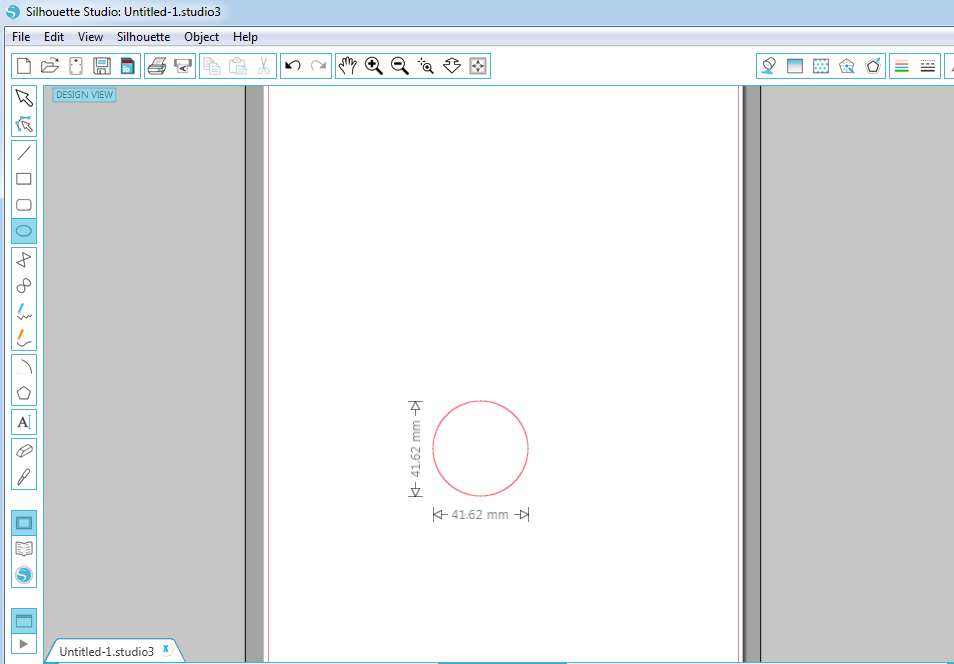Toggle the single window view icon
This screenshot has width=954, height=664.
coord(24,621)
